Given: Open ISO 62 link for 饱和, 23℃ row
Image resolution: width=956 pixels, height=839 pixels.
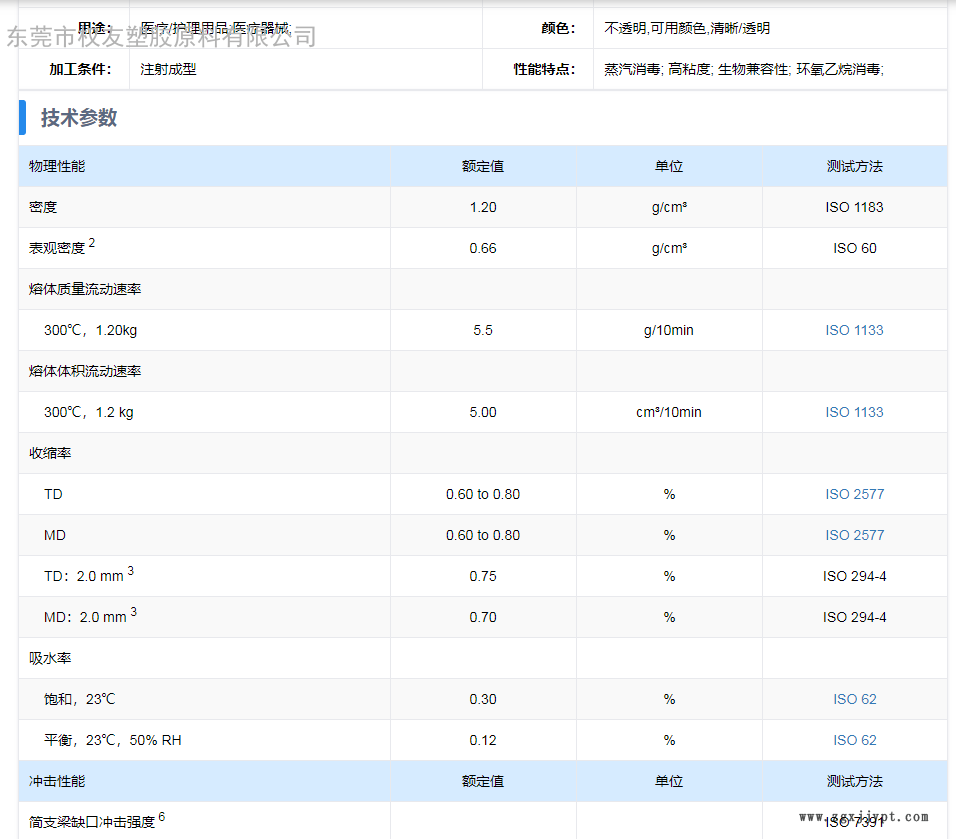Looking at the screenshot, I should [854, 699].
